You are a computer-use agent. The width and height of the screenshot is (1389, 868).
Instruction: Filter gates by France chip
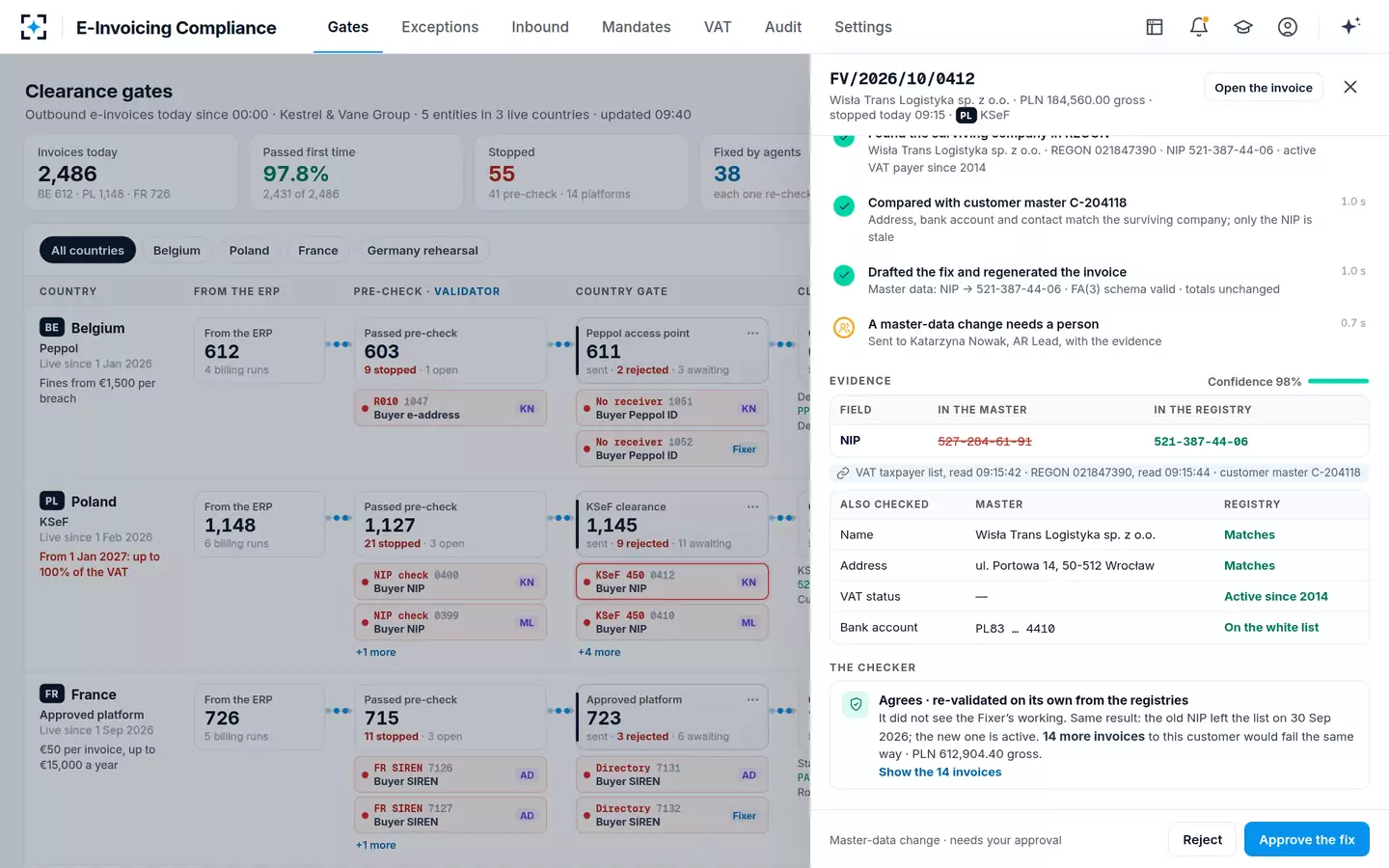pyautogui.click(x=318, y=250)
